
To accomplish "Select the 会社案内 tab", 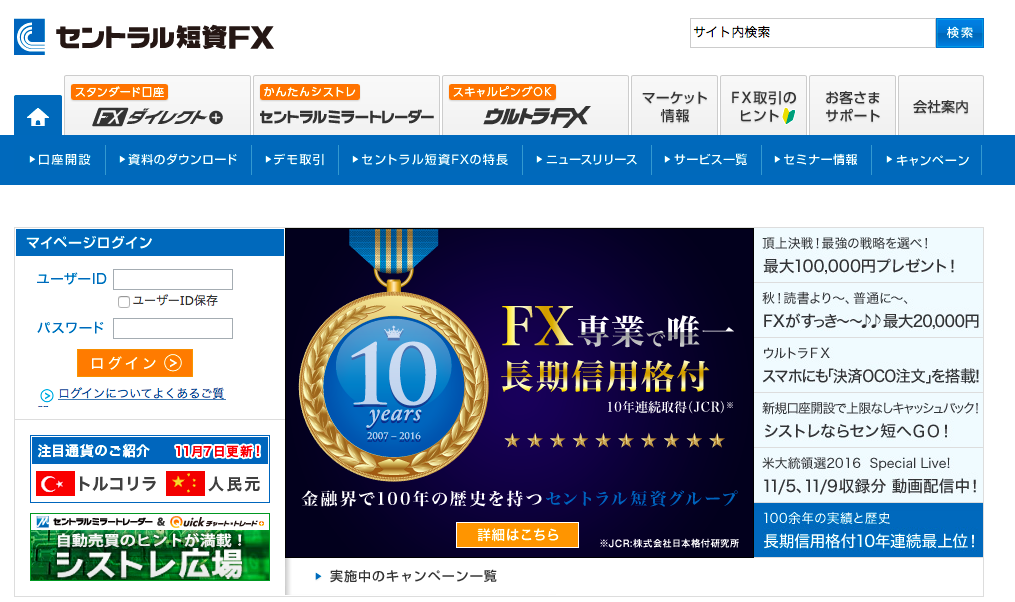I will (x=941, y=106).
